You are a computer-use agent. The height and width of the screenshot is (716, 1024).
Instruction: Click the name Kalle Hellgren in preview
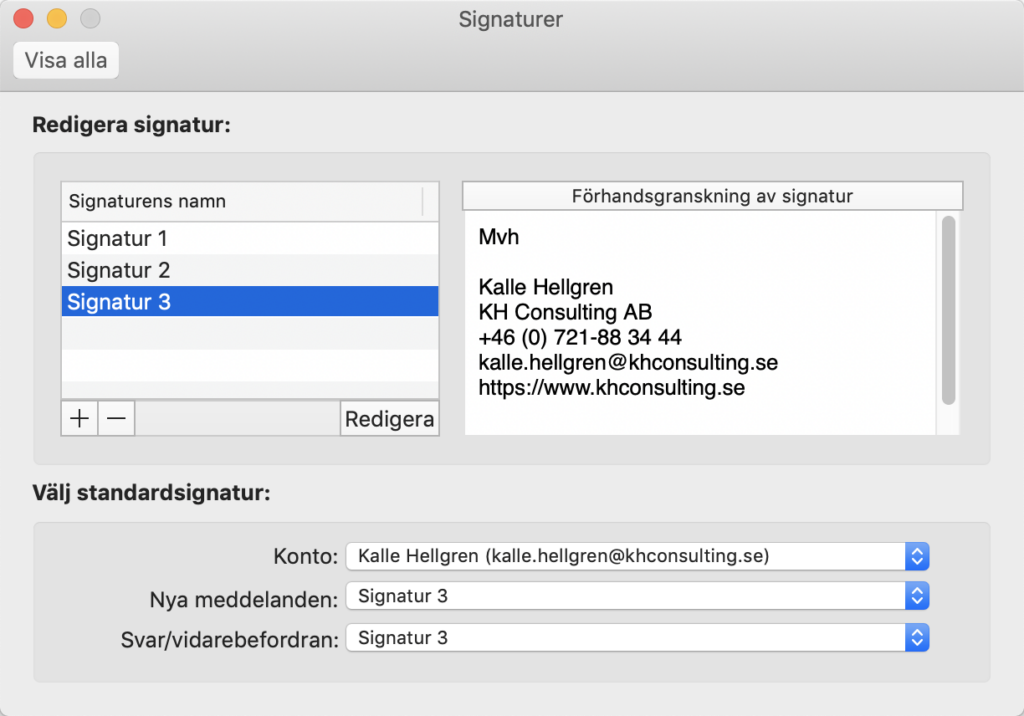pos(546,287)
